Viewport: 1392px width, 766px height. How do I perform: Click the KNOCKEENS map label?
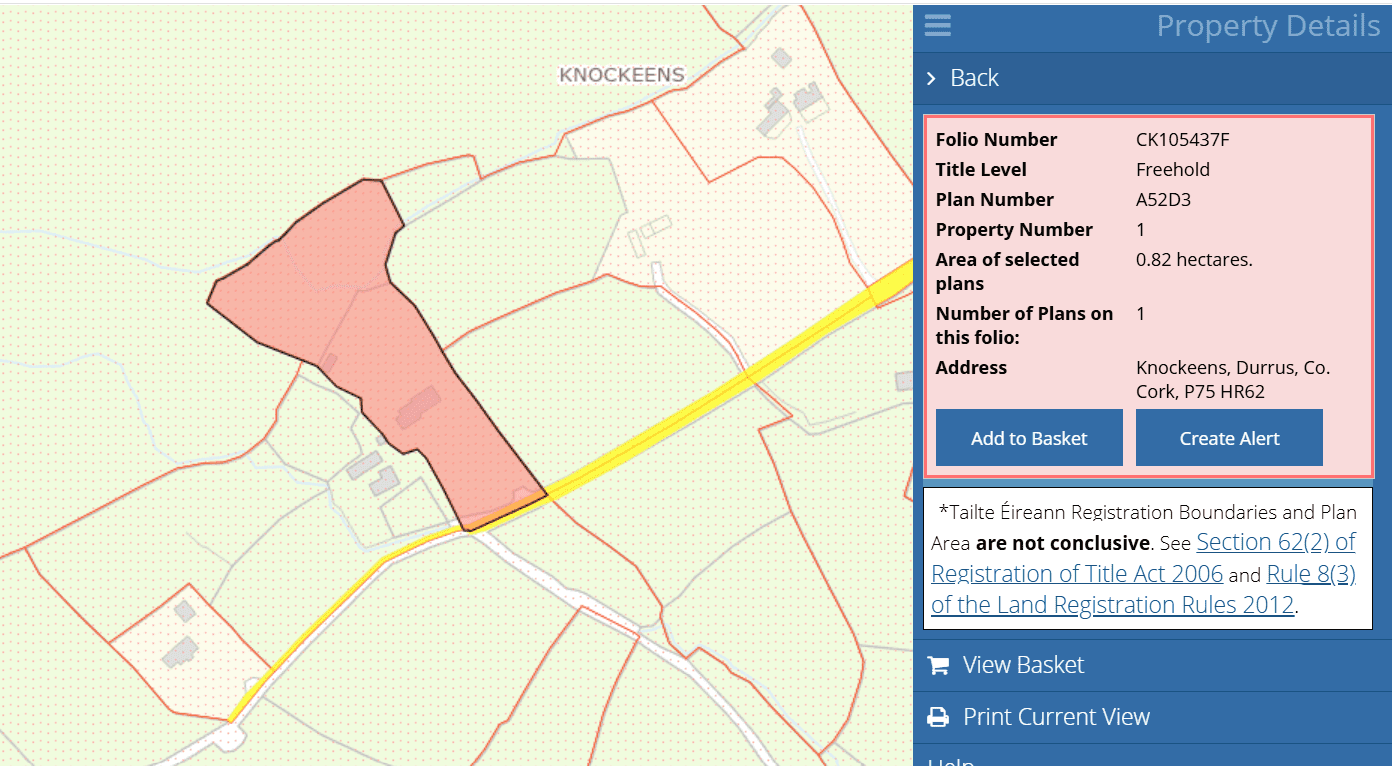pos(621,75)
